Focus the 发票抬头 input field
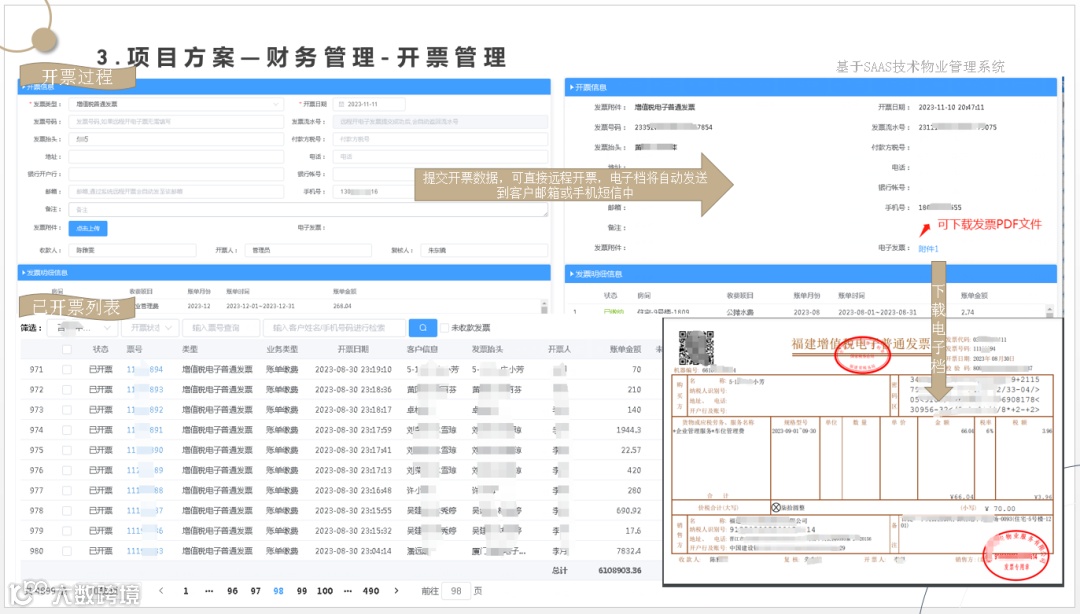Screen dimensions: 1080x614 tap(176, 139)
